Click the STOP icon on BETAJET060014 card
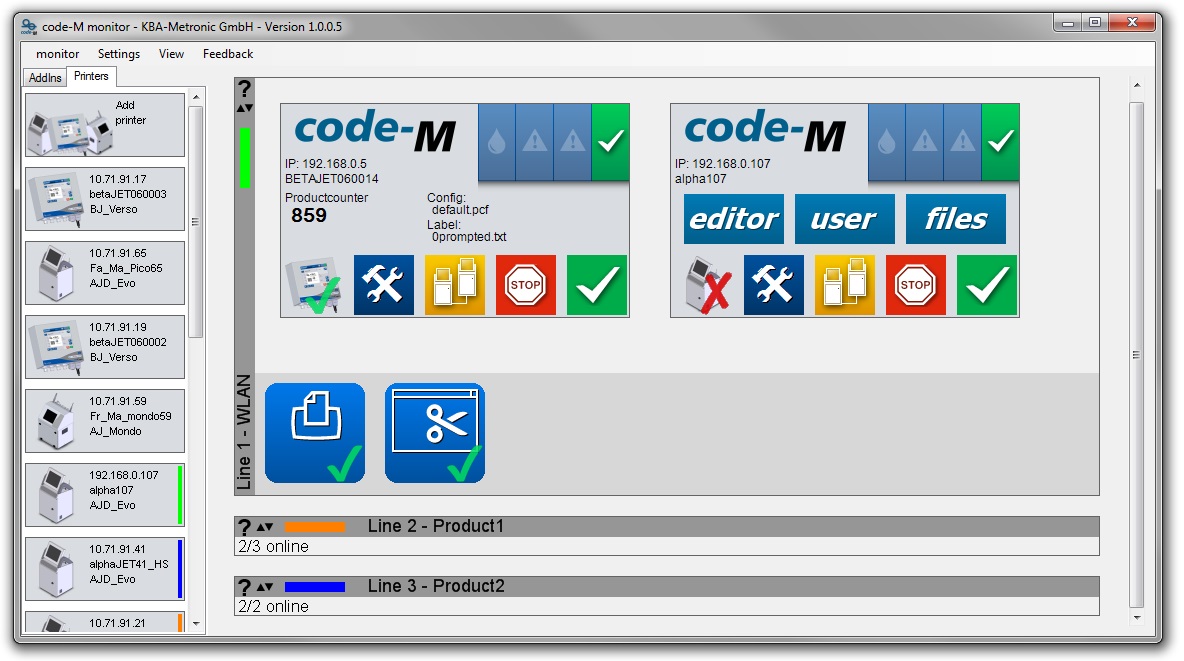Viewport: 1184px width, 661px height. click(x=526, y=285)
